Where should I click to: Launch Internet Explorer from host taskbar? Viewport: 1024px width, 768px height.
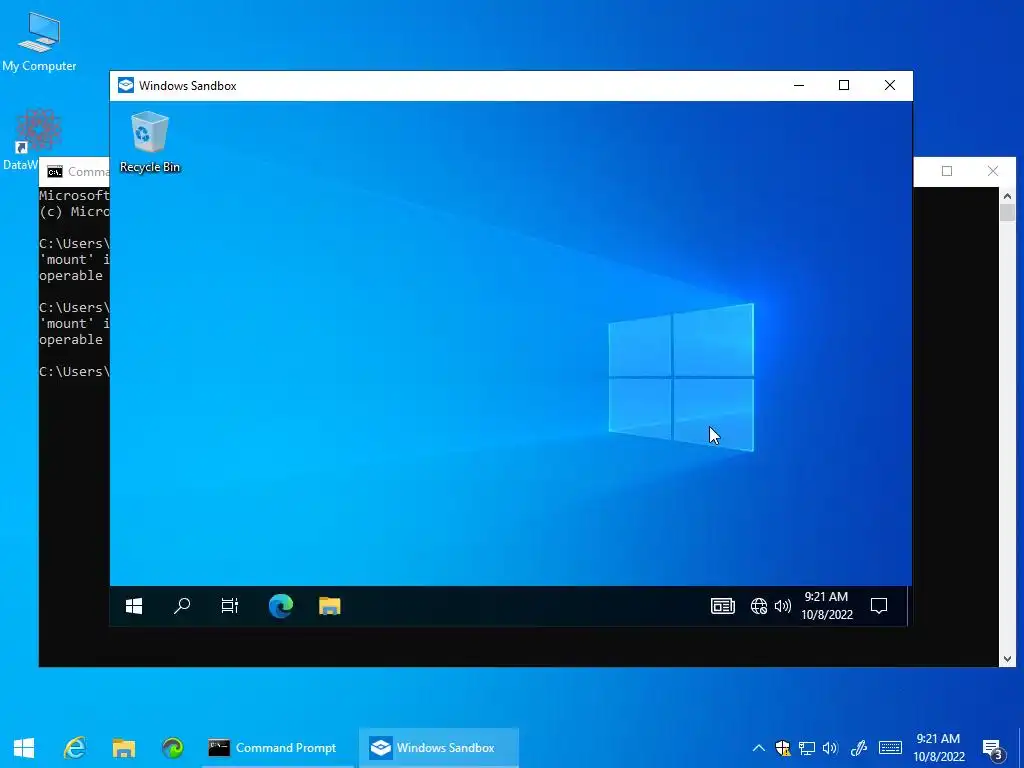[x=74, y=748]
